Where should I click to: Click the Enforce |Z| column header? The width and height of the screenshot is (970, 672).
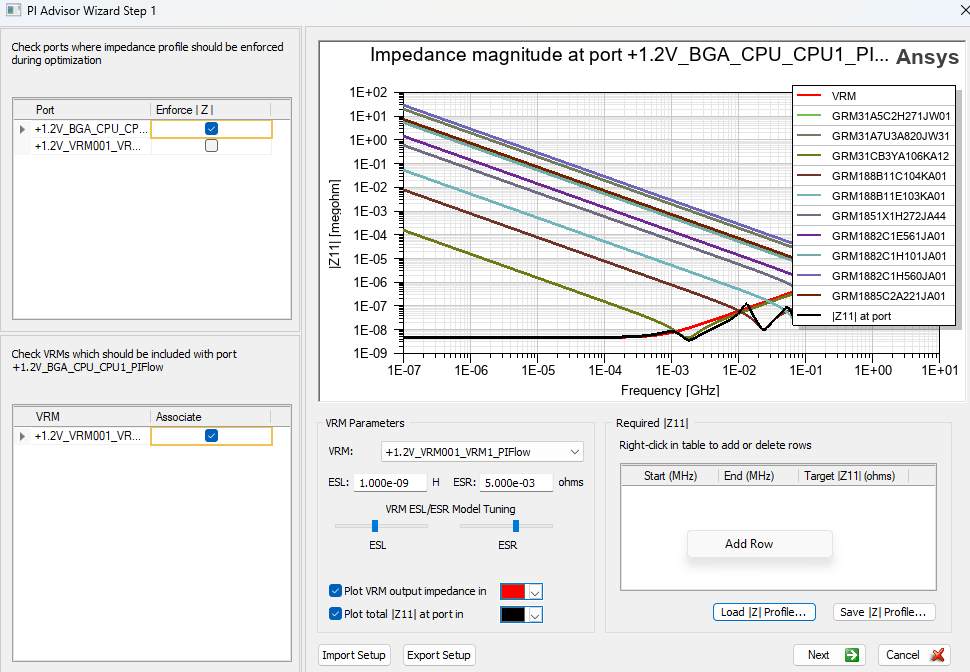[184, 109]
